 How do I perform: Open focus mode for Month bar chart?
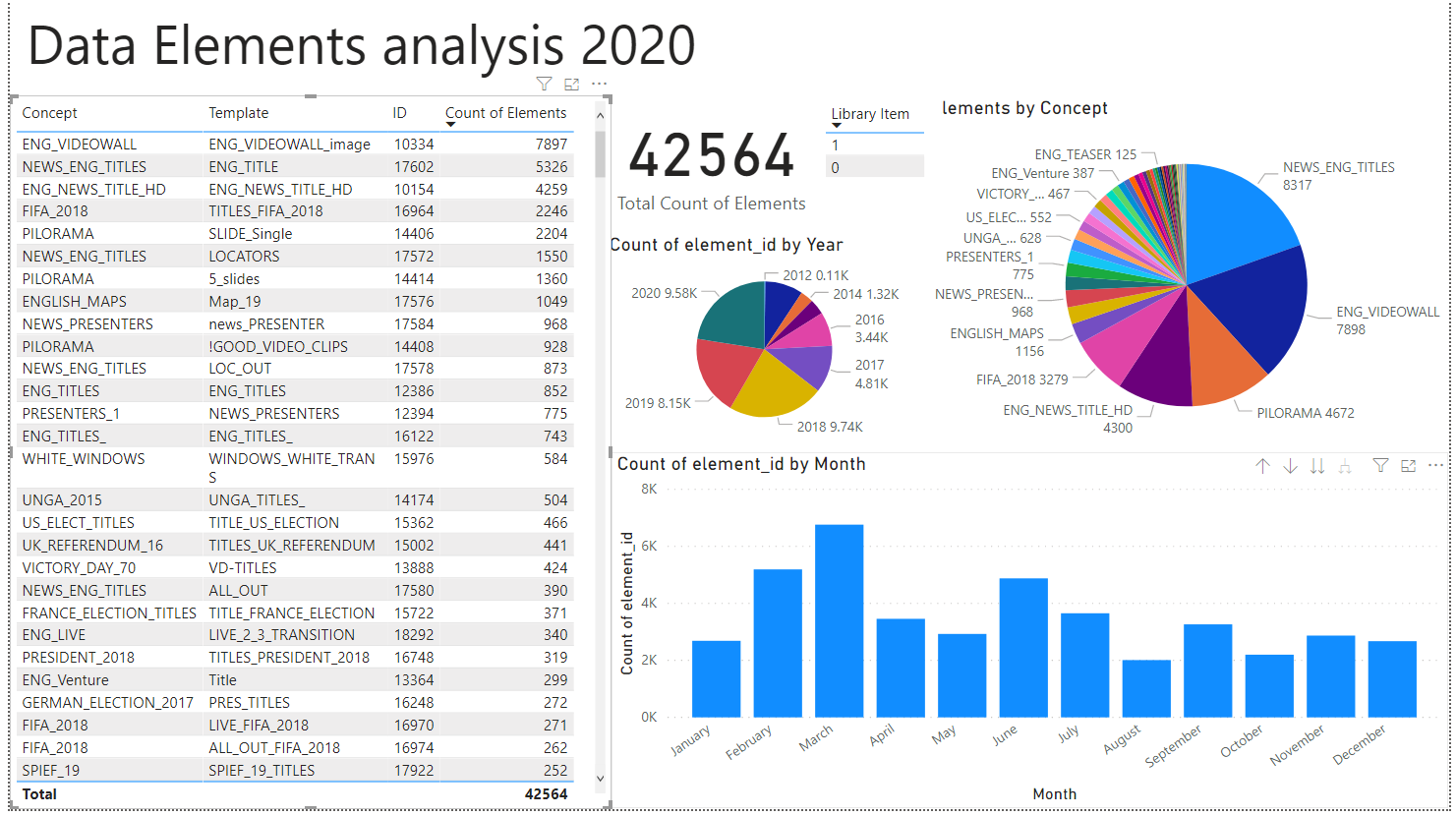click(1408, 466)
